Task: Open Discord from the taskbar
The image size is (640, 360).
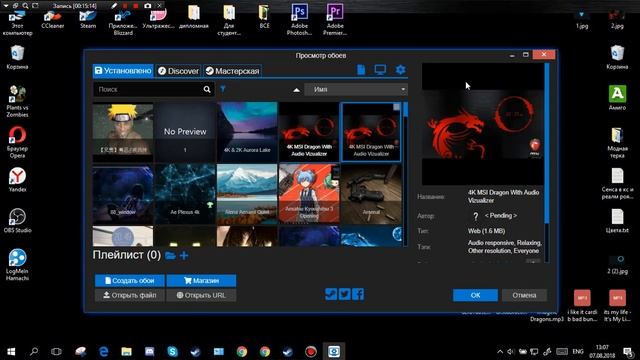Action: click(x=149, y=351)
